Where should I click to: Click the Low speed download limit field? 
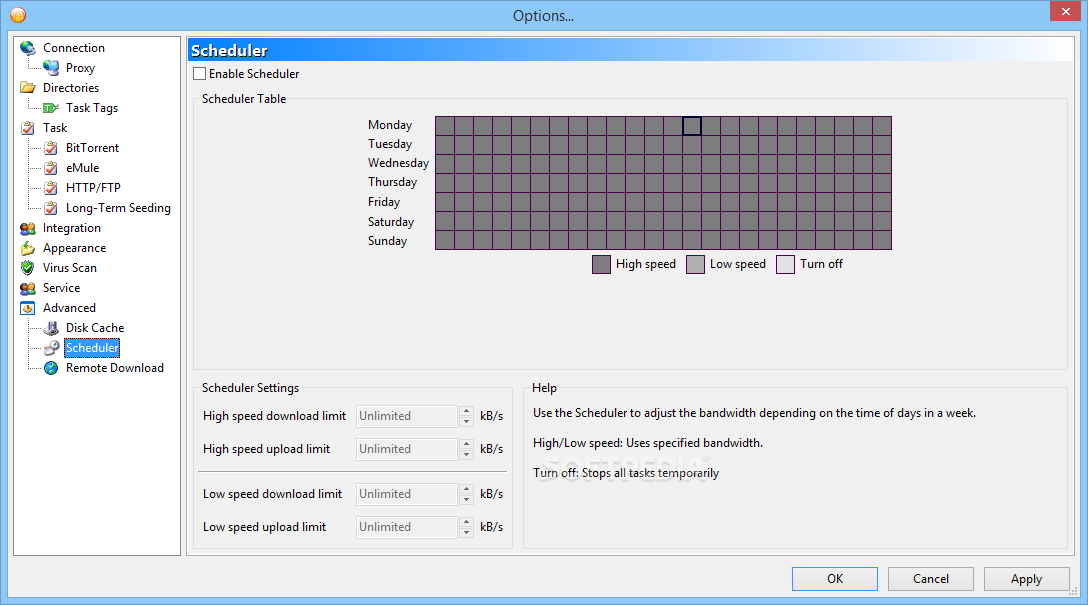point(407,494)
